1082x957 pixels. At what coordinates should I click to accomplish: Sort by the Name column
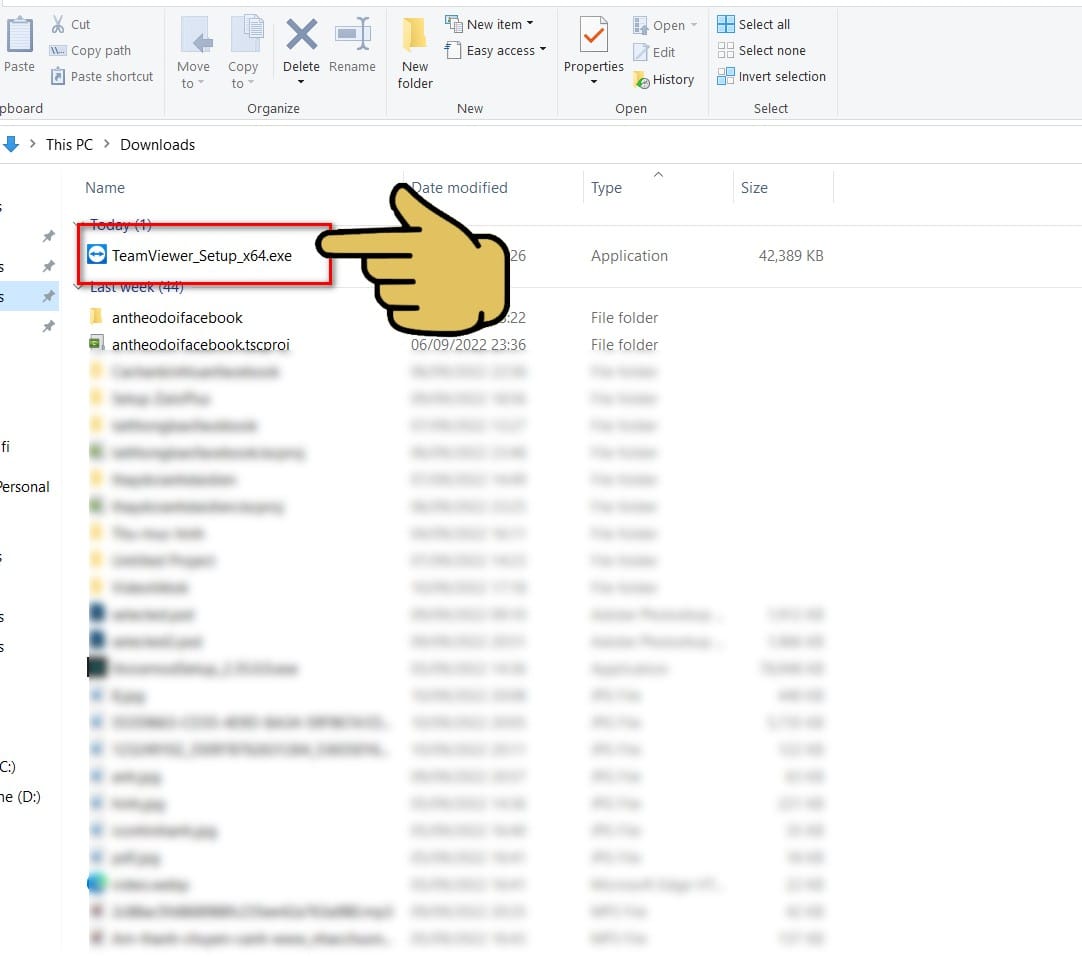point(105,188)
